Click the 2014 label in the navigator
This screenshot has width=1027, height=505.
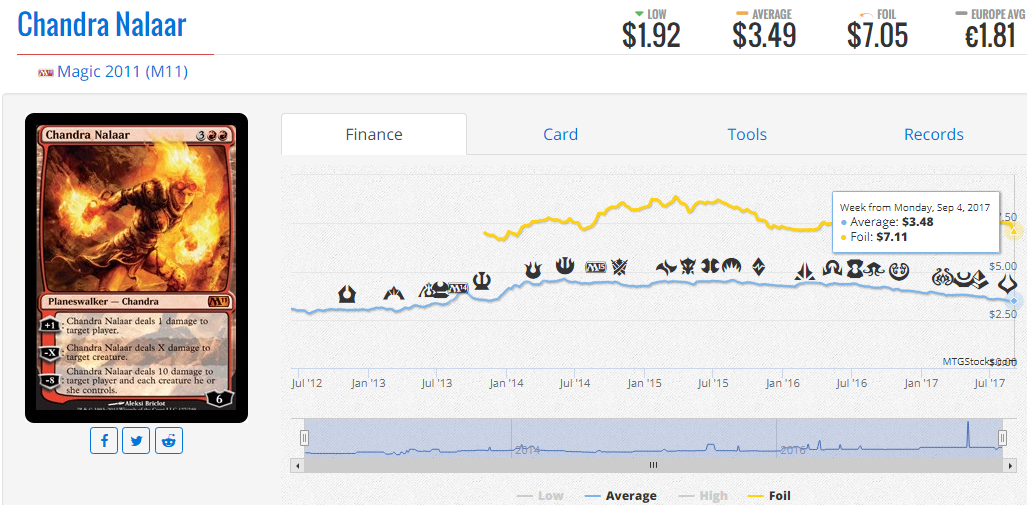pos(527,451)
